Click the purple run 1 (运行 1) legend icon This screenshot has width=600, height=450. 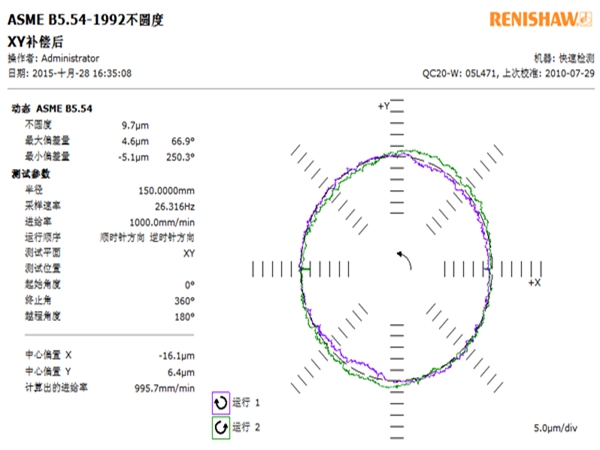tap(220, 402)
